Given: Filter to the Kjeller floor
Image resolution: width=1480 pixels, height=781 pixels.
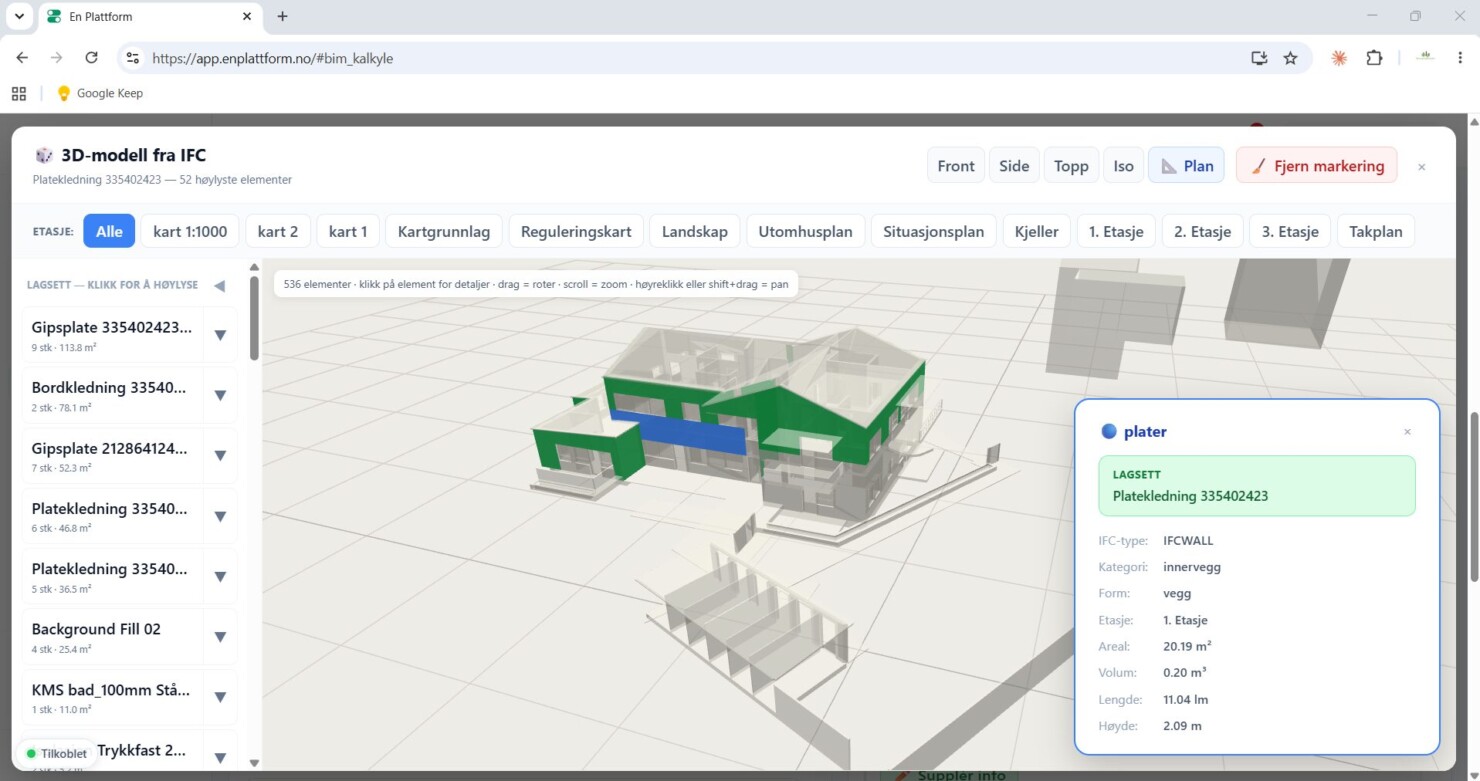Looking at the screenshot, I should click(x=1036, y=231).
